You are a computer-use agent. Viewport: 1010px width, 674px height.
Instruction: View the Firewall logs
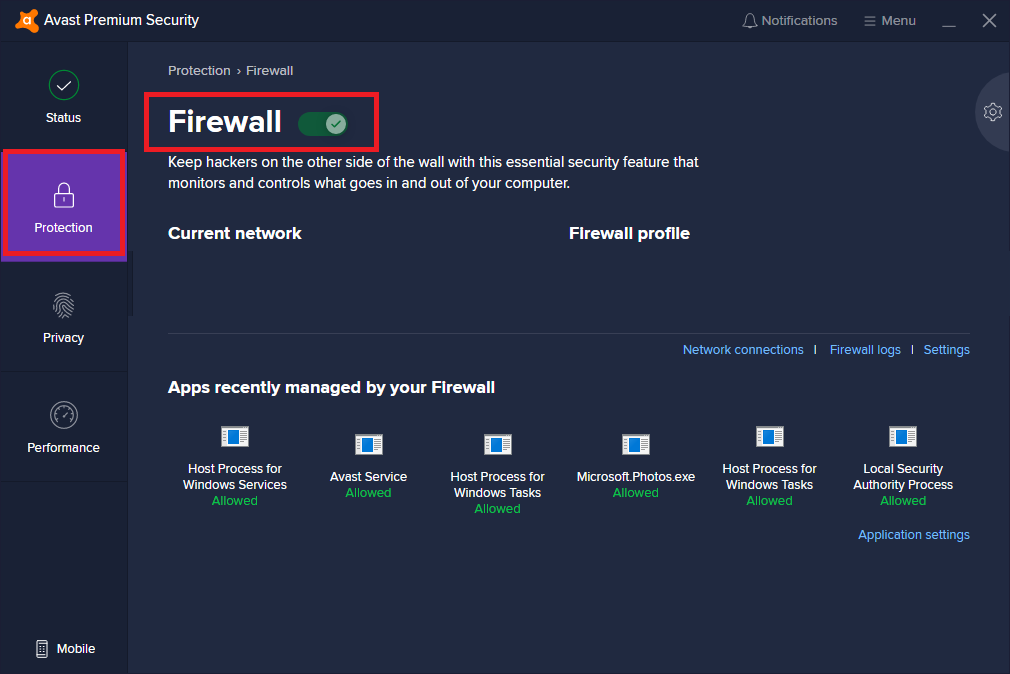[x=865, y=349]
